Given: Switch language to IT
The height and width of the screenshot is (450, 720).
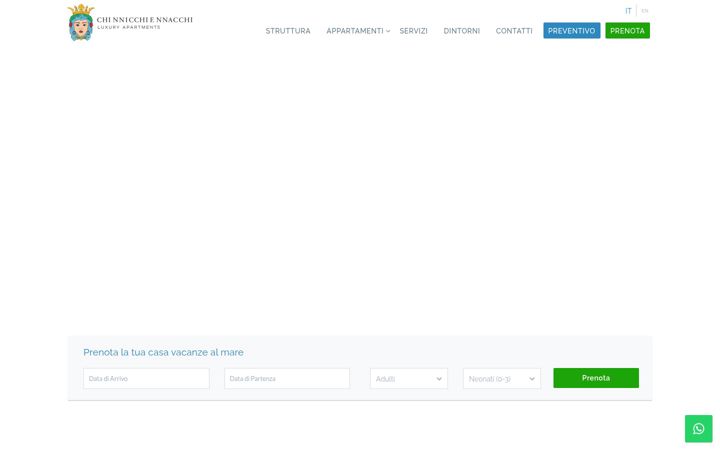Looking at the screenshot, I should click(628, 11).
